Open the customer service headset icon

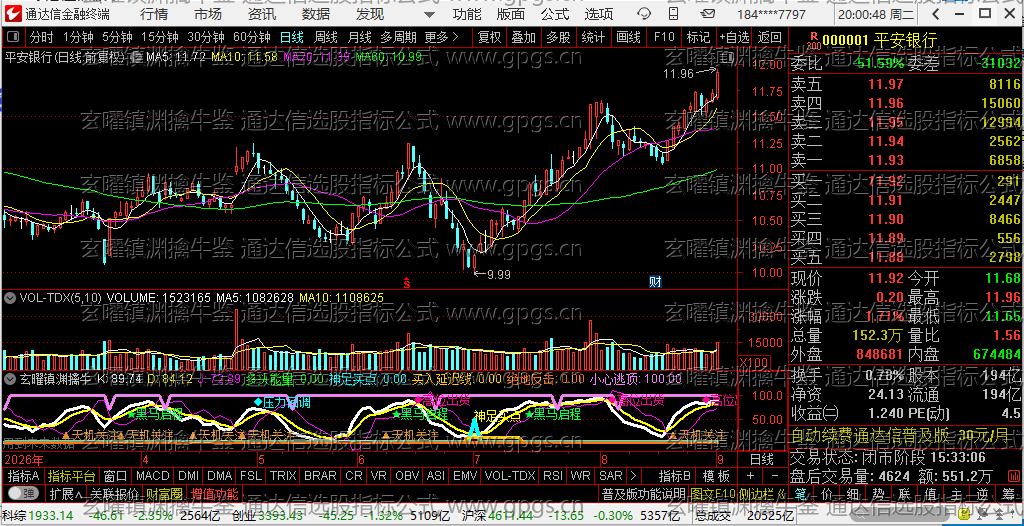(x=643, y=14)
